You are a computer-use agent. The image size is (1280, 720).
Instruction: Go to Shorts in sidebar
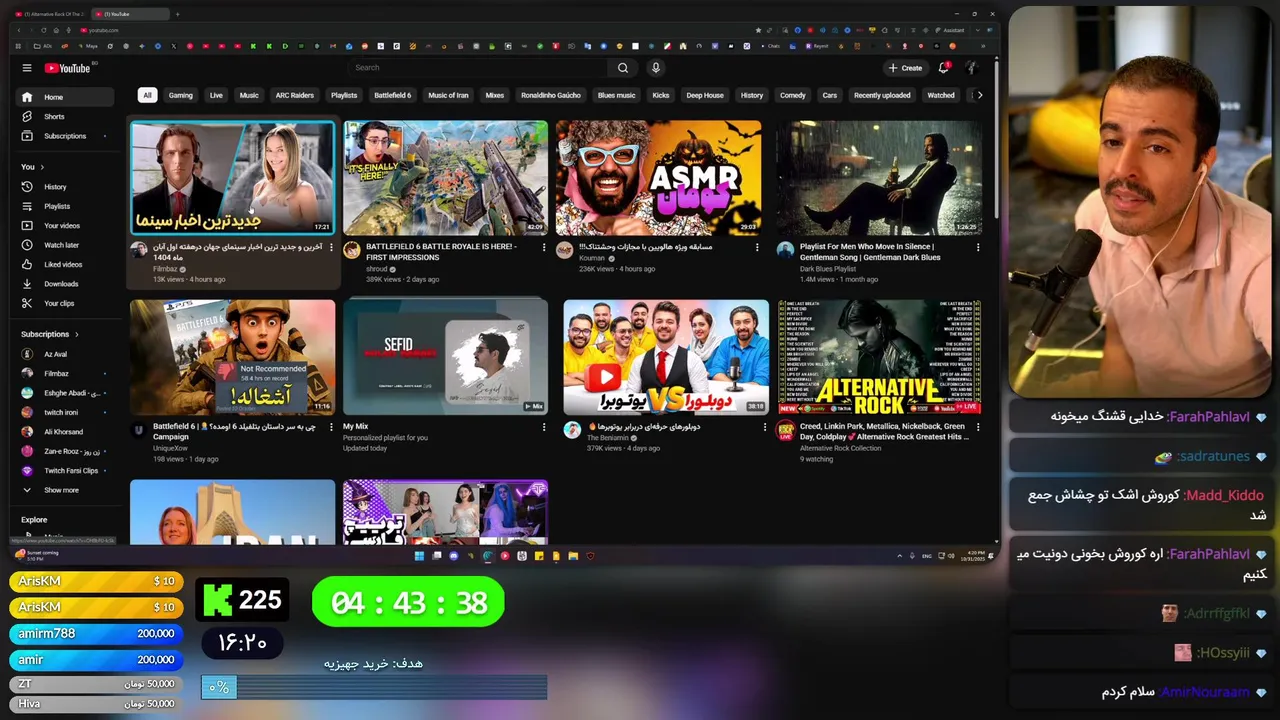[x=66, y=116]
